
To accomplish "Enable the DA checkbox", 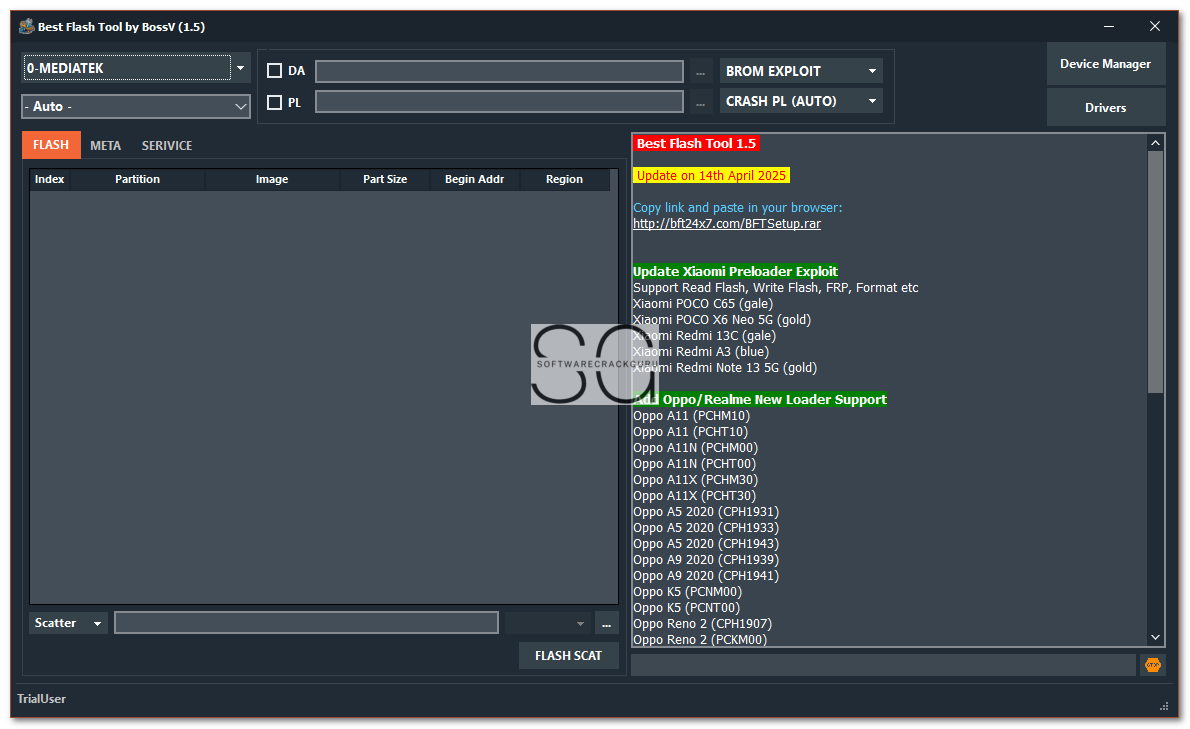I will (x=275, y=71).
